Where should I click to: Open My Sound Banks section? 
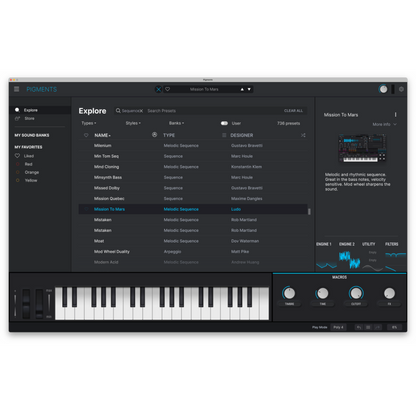32,135
